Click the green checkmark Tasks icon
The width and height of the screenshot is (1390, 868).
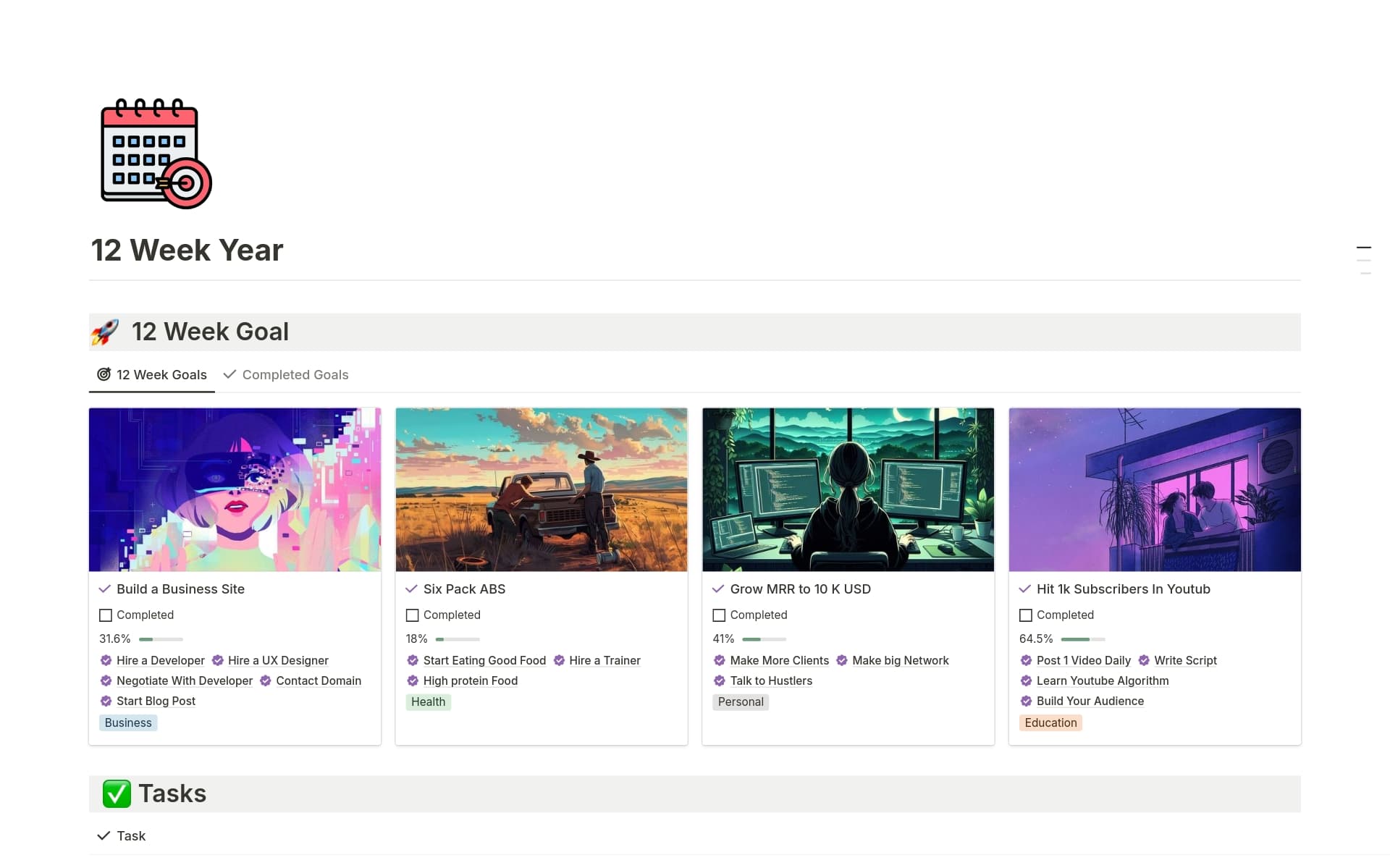point(117,793)
